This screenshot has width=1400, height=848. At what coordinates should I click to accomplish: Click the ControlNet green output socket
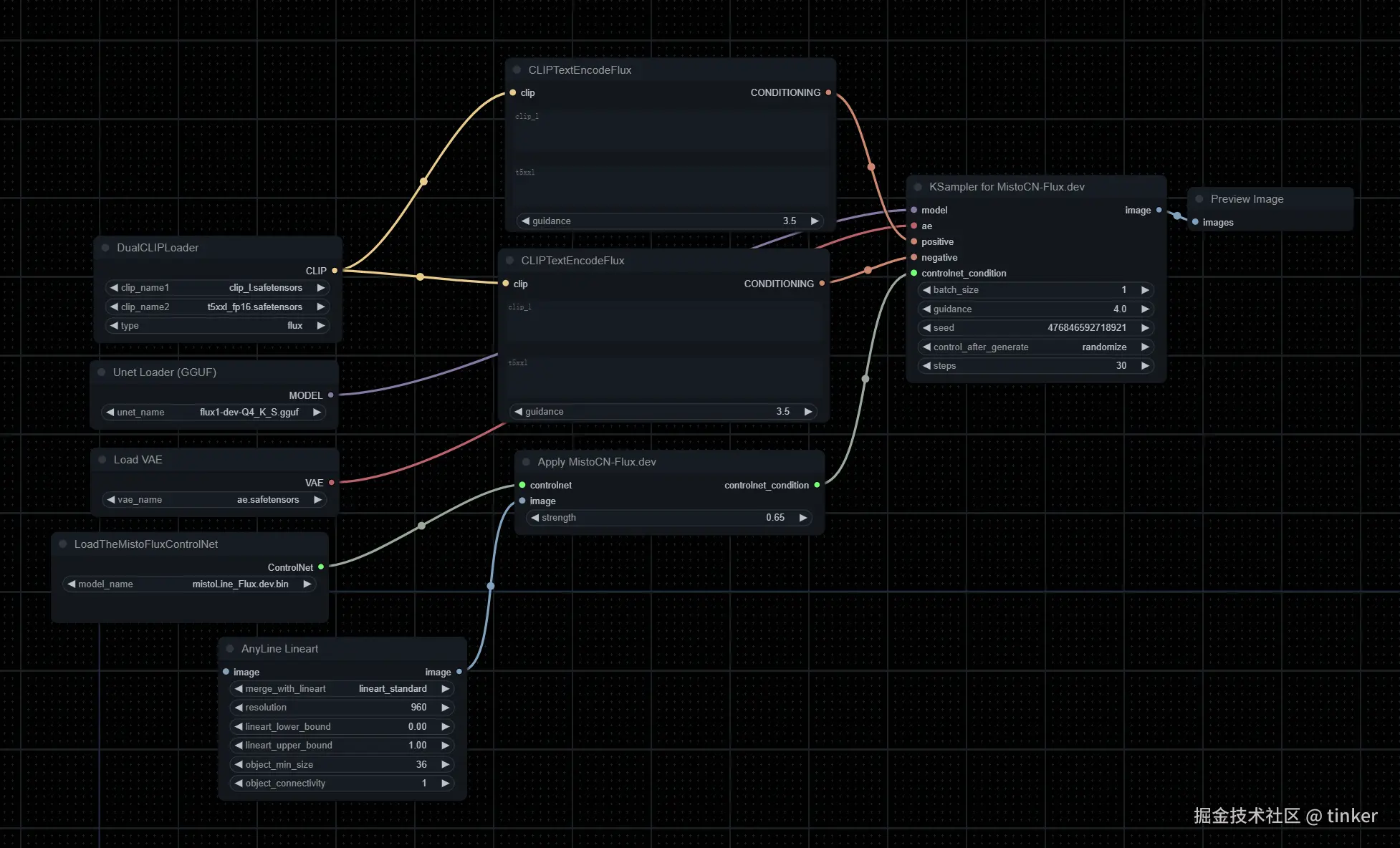pos(321,567)
